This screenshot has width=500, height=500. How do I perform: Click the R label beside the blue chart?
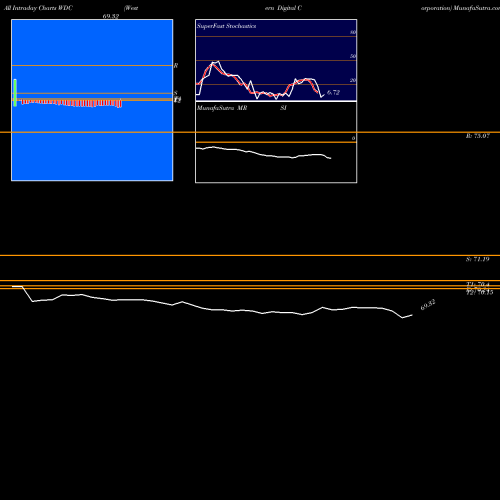[x=176, y=66]
